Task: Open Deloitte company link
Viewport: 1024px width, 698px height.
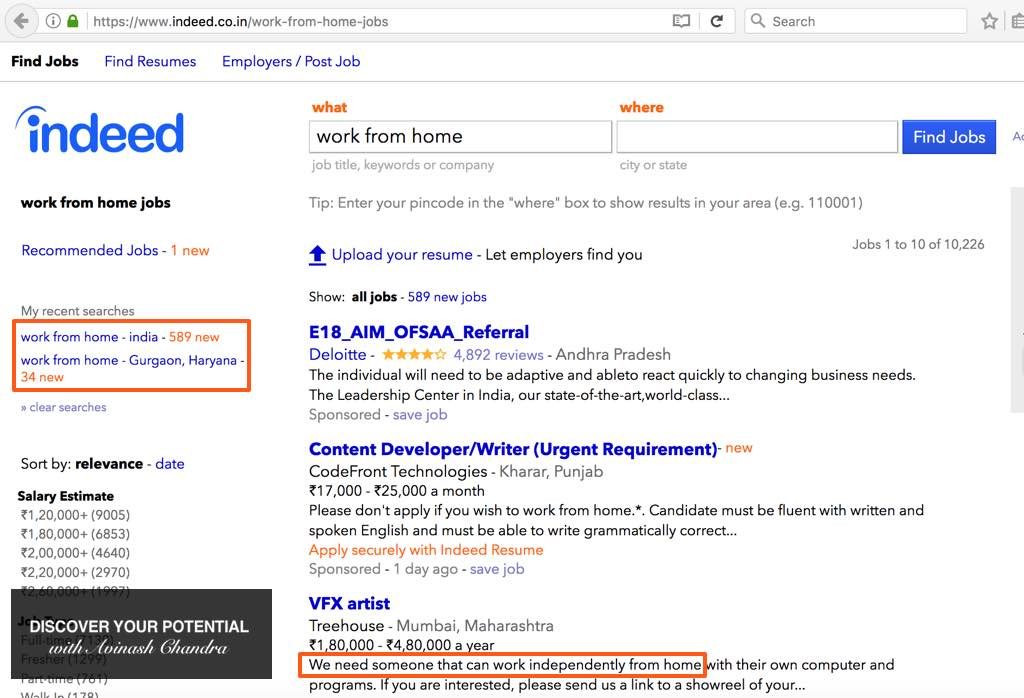Action: (338, 355)
